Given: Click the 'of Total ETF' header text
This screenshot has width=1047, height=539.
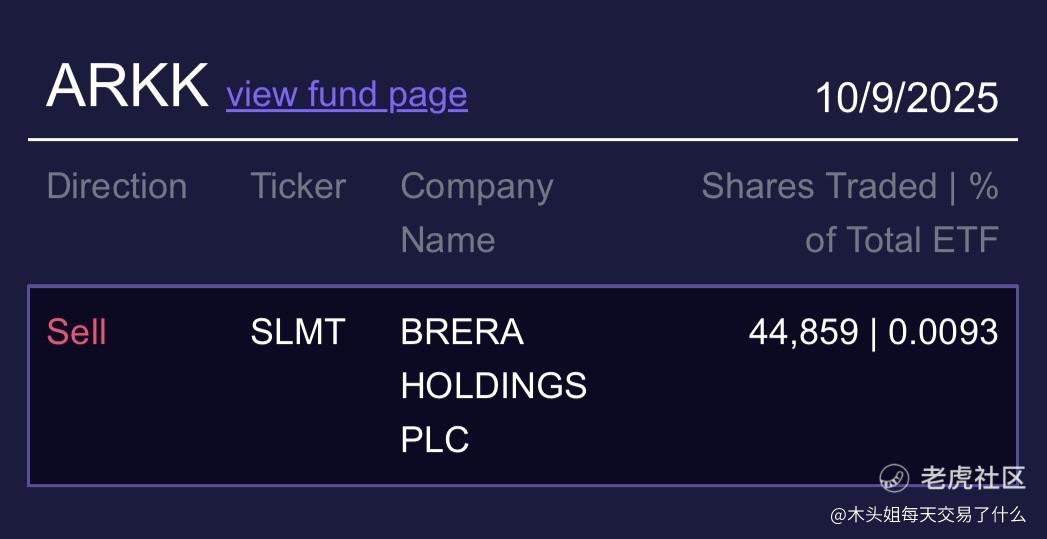Looking at the screenshot, I should tap(901, 240).
